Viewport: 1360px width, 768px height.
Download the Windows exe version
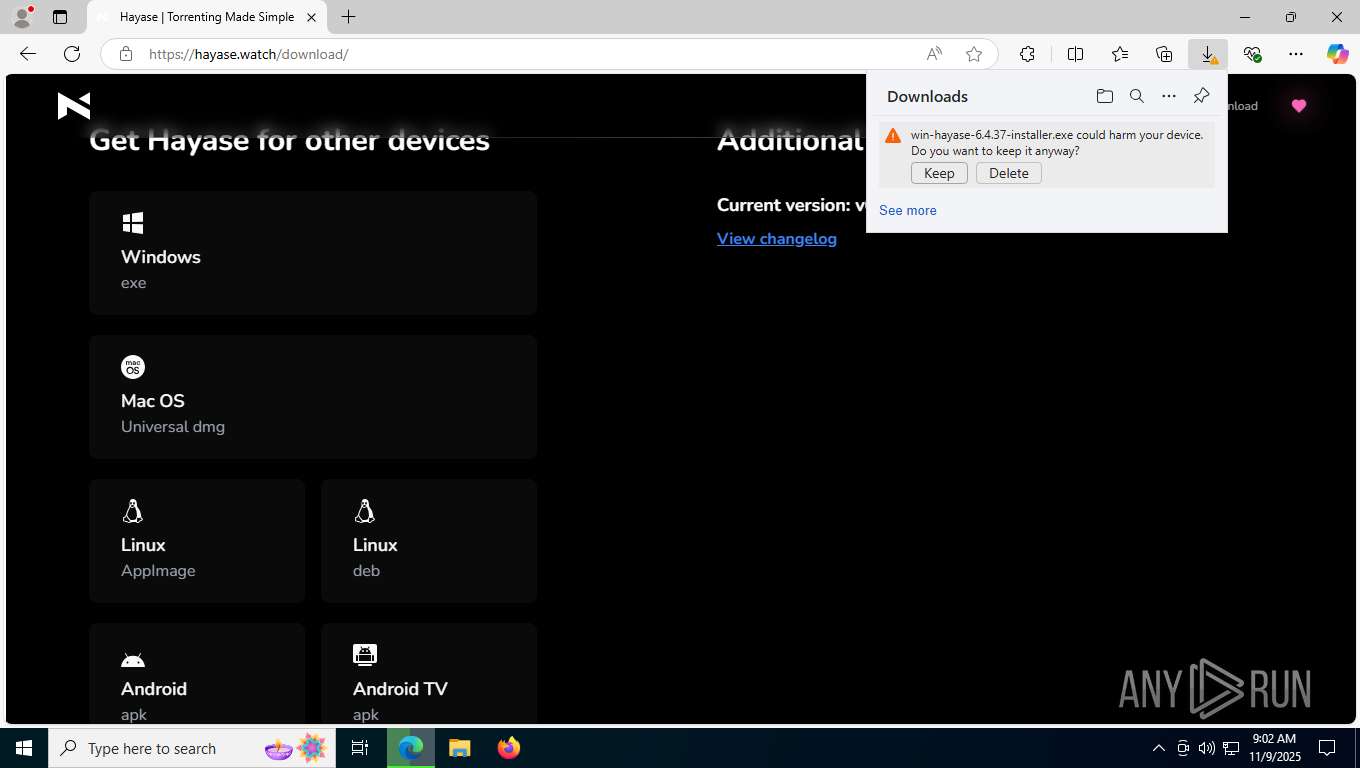pos(313,253)
